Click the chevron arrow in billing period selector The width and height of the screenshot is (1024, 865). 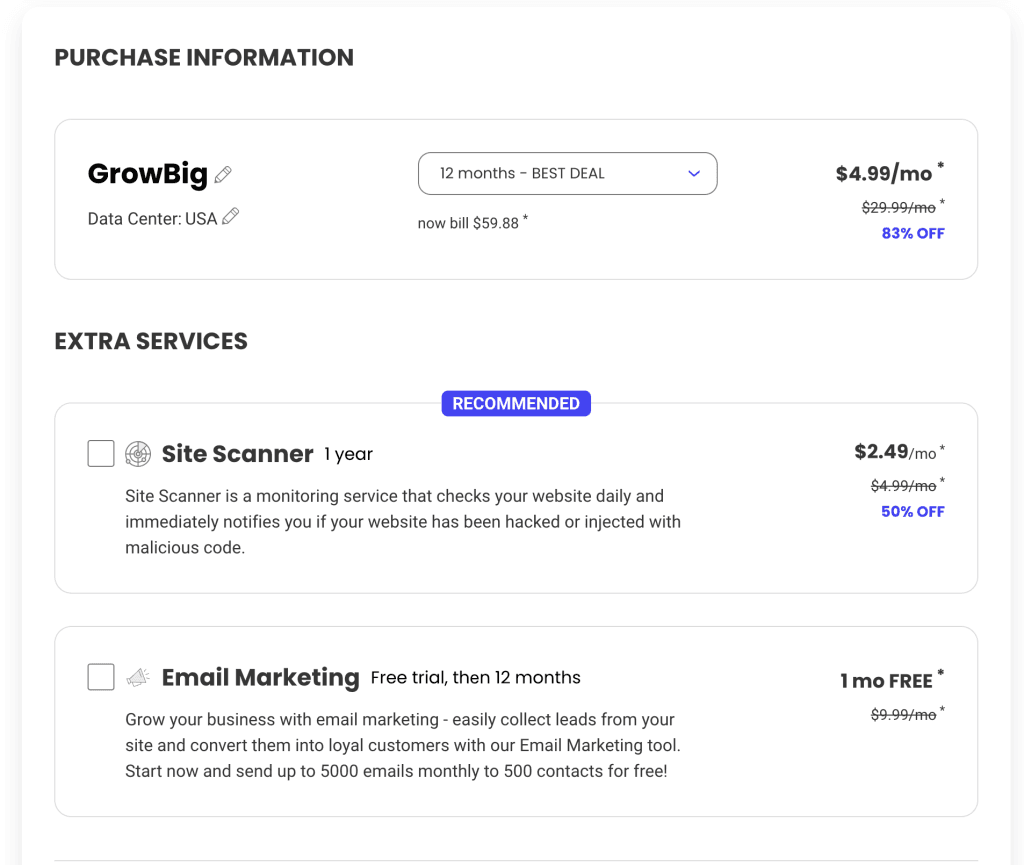pyautogui.click(x=694, y=174)
